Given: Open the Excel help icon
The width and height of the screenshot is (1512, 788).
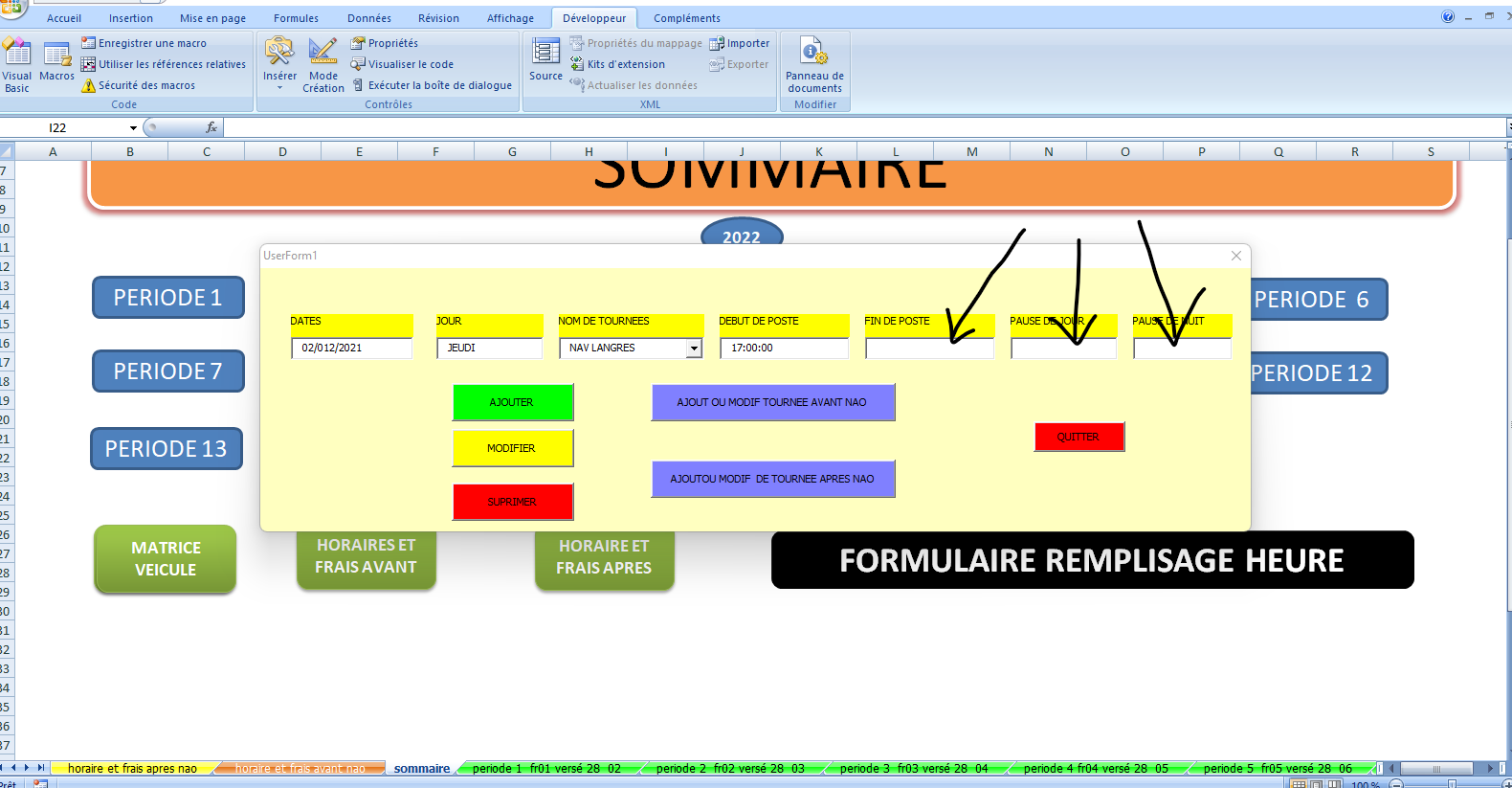Looking at the screenshot, I should [1448, 16].
